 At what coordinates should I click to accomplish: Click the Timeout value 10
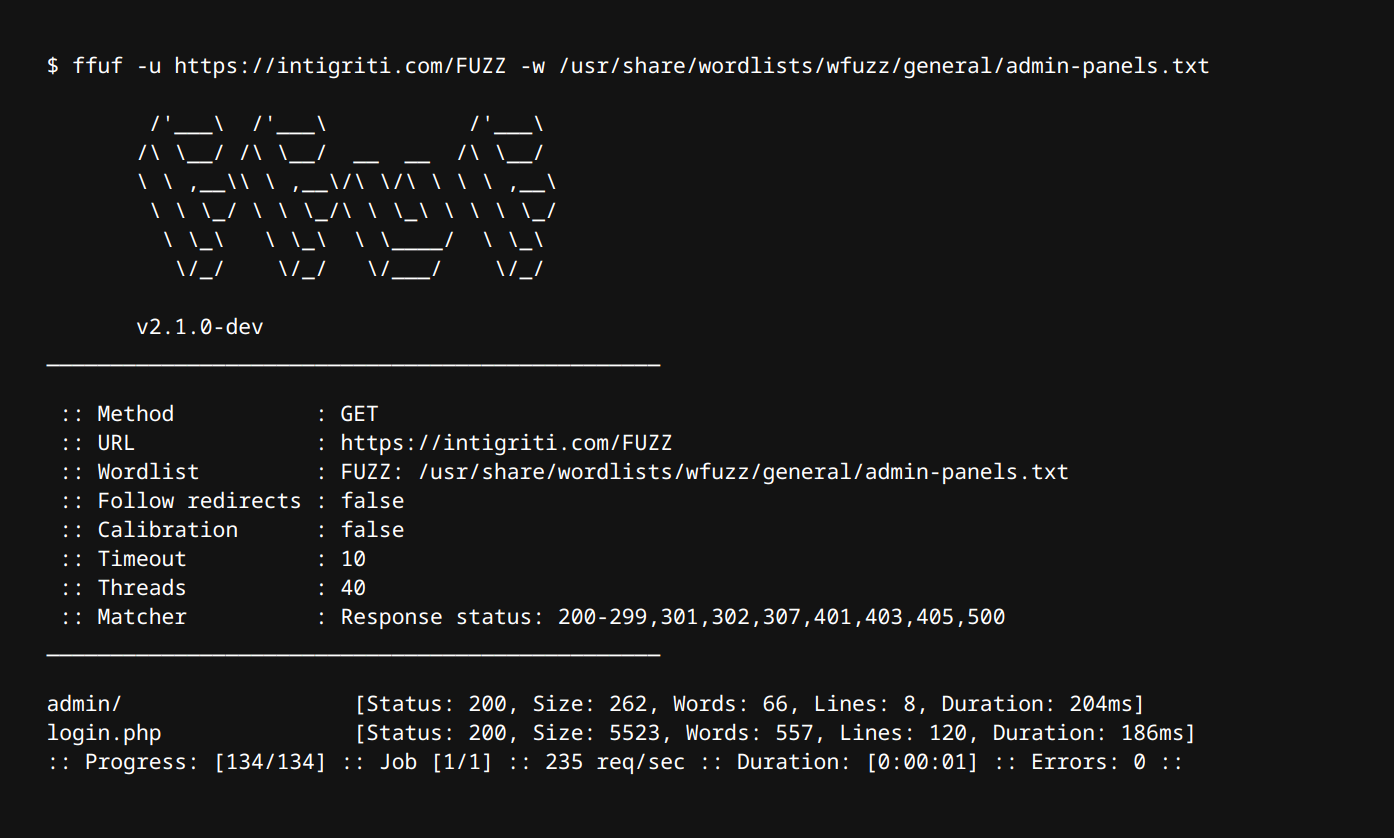353,559
